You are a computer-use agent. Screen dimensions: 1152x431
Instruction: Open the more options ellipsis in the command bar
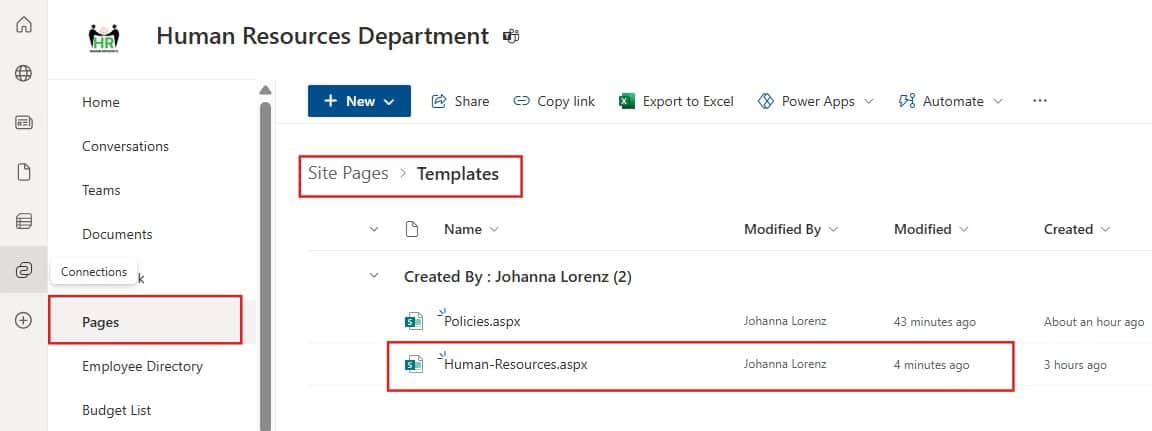(x=1040, y=101)
